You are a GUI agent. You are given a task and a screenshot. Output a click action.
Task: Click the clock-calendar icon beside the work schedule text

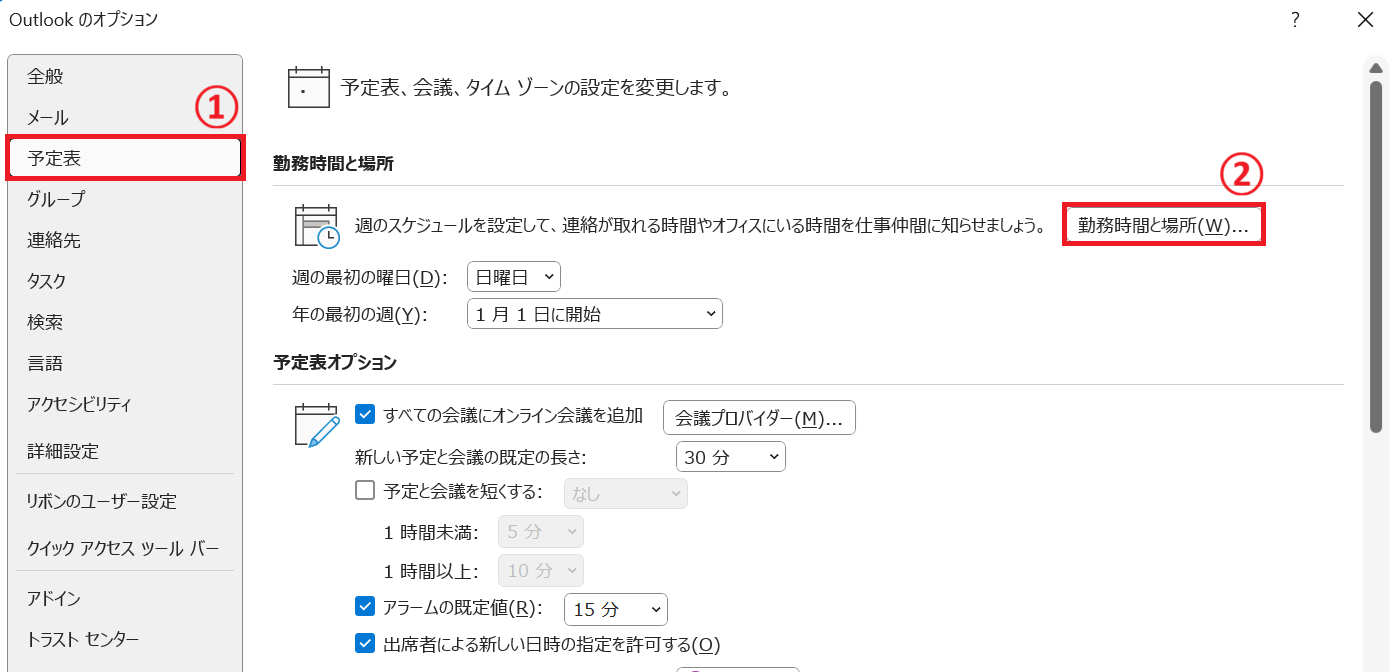coord(318,224)
